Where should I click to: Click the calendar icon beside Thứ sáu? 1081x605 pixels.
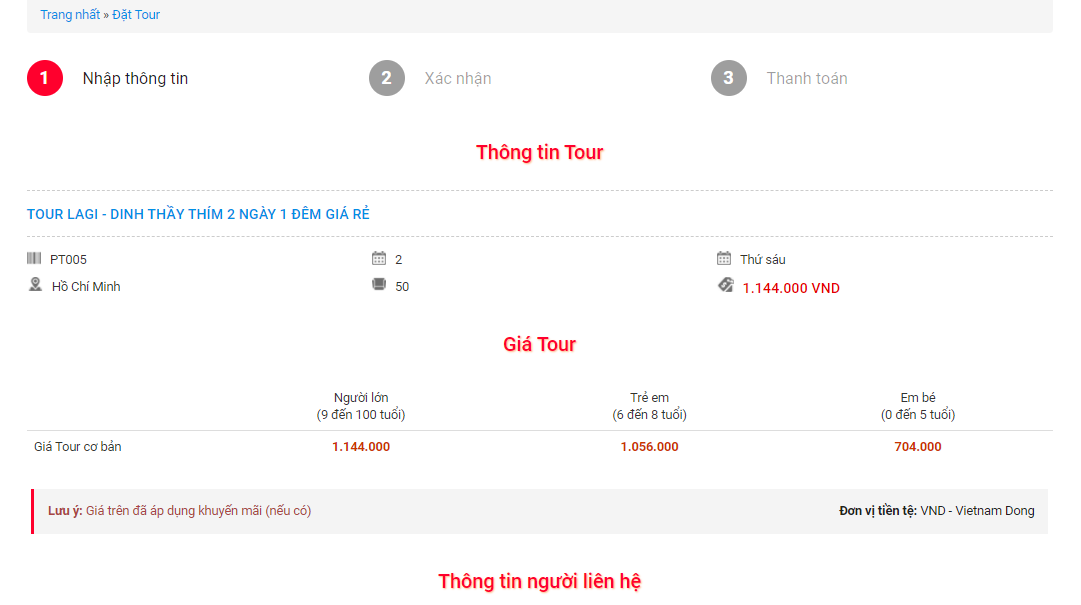click(x=724, y=258)
